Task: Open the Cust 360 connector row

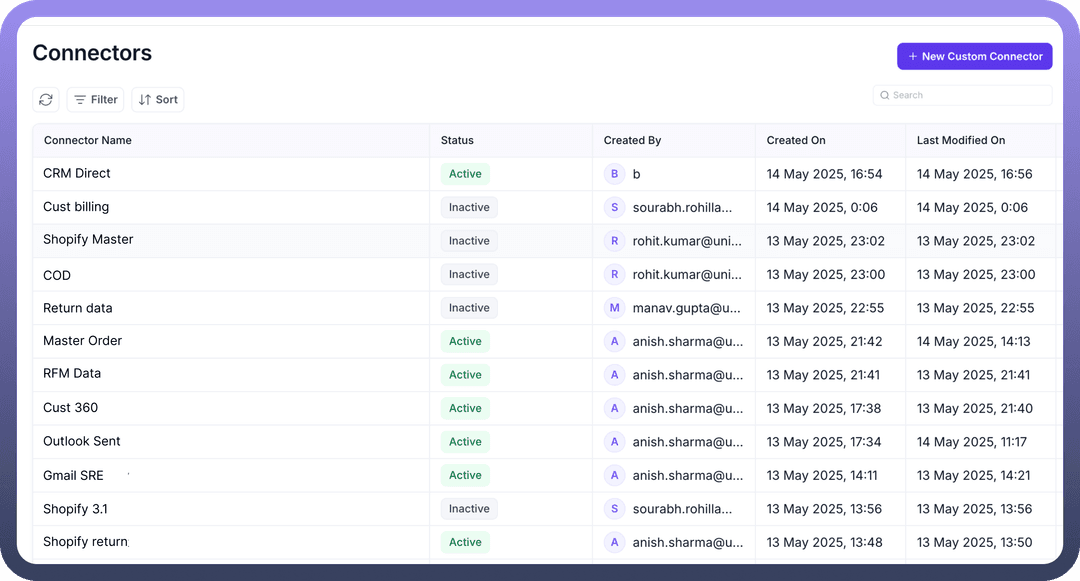Action: tap(71, 408)
